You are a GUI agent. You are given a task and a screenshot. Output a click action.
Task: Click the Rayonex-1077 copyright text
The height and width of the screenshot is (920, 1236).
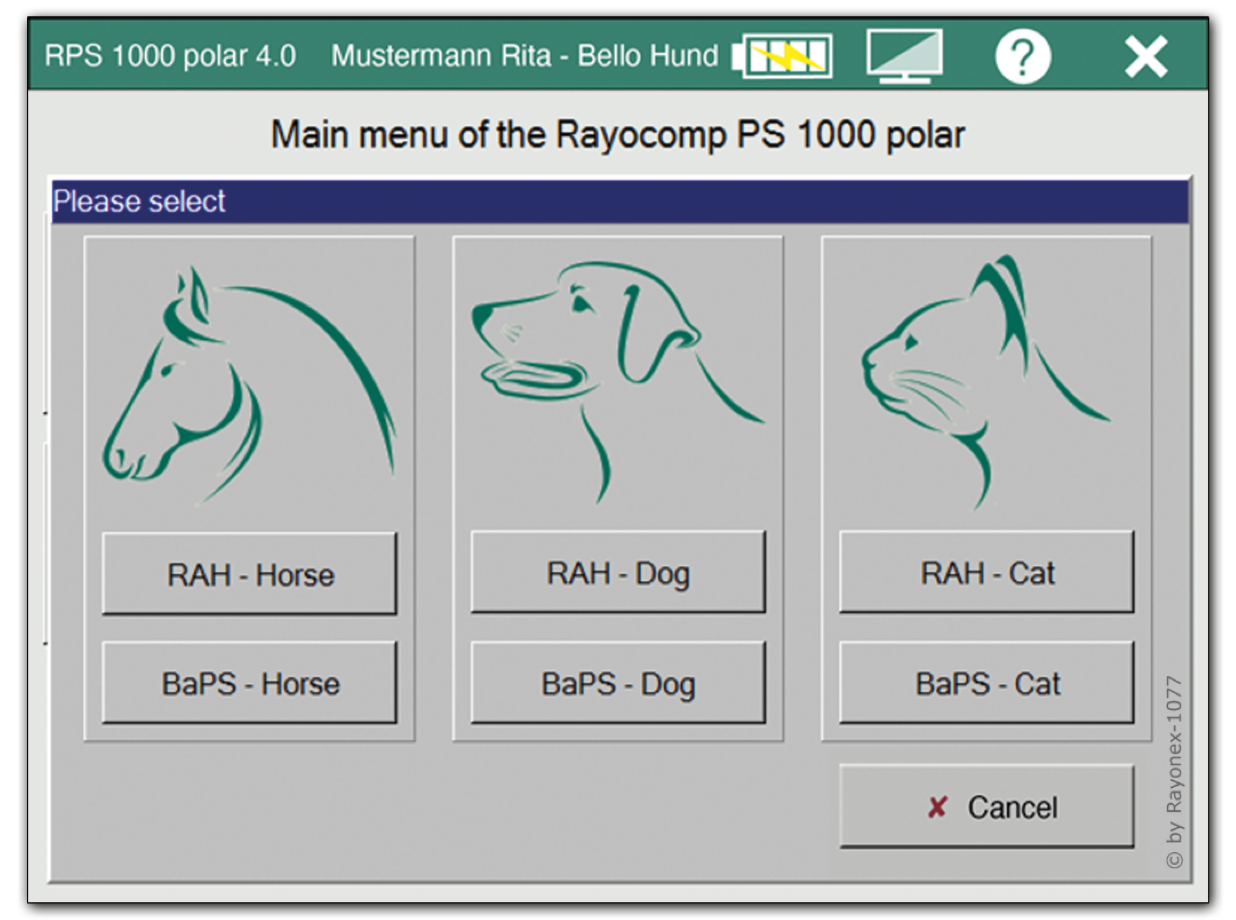click(x=1174, y=772)
